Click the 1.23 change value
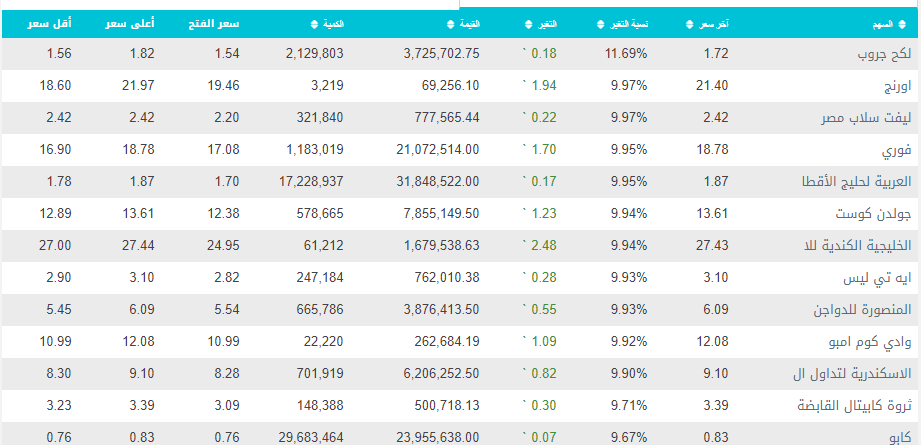This screenshot has width=921, height=445. click(x=543, y=214)
